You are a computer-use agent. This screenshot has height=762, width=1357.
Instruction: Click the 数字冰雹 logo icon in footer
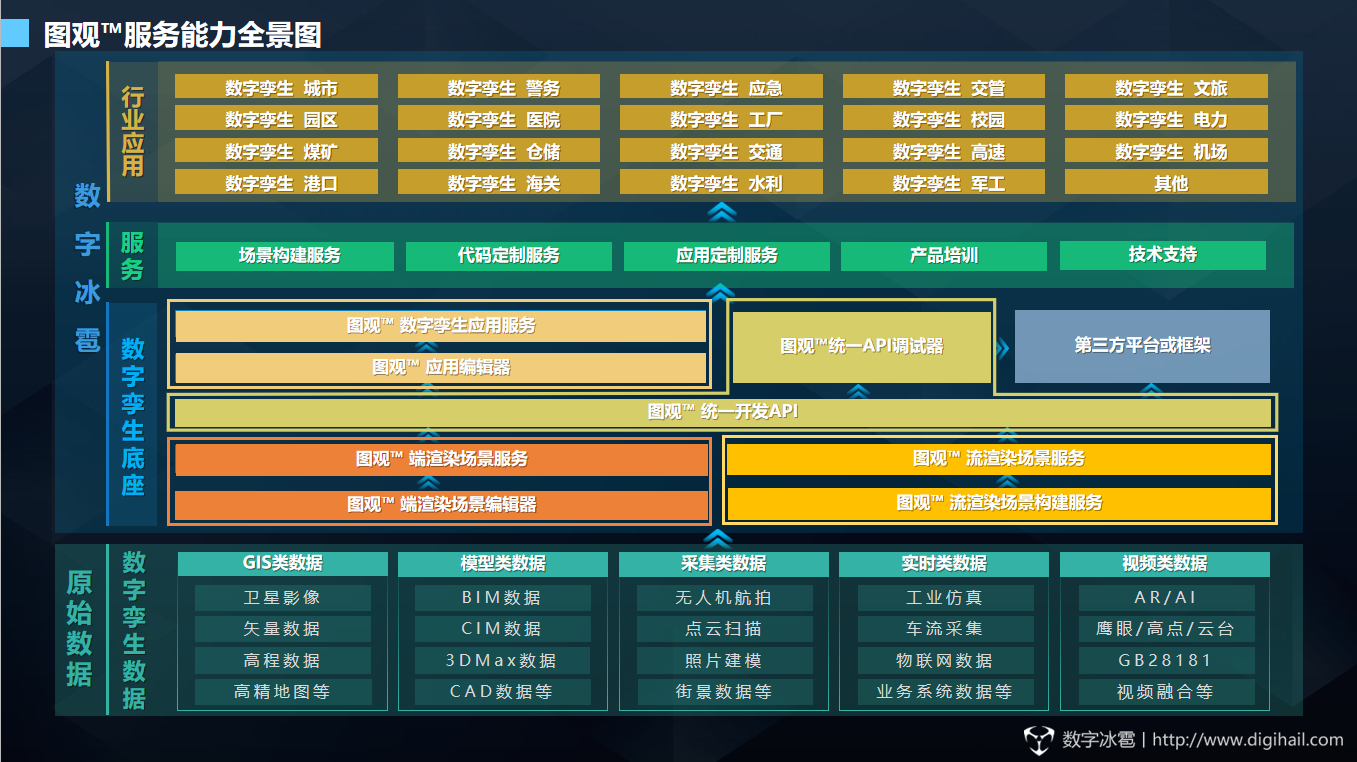click(1038, 739)
